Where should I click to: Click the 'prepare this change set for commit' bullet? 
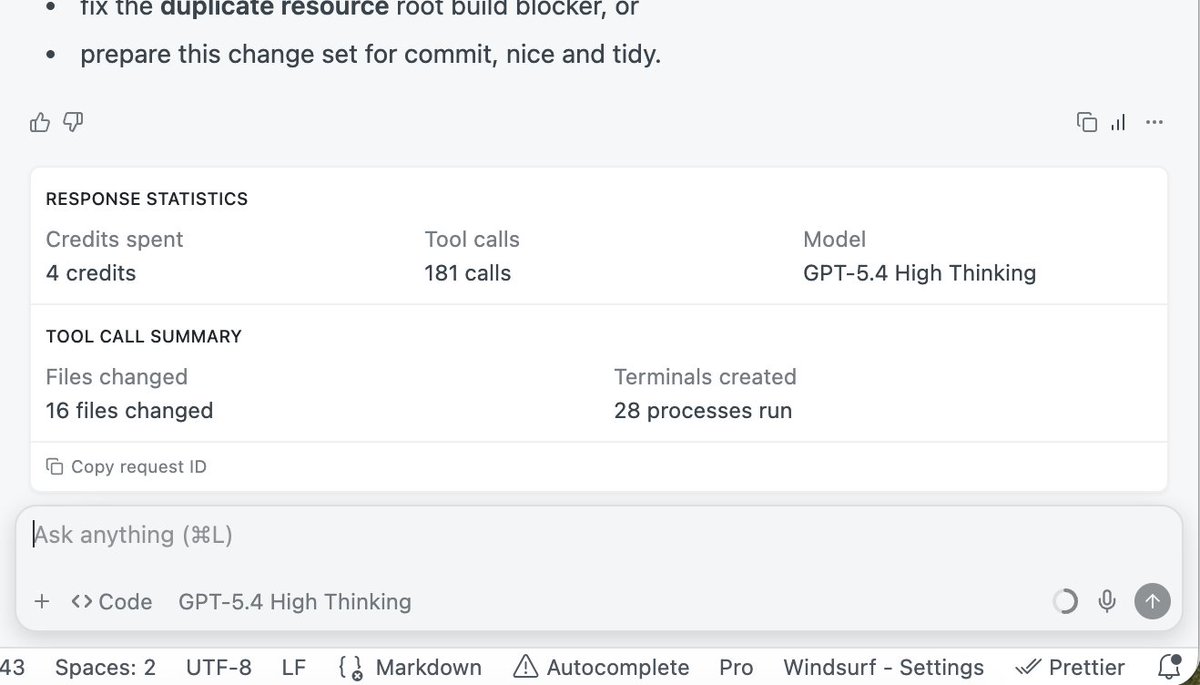click(x=371, y=54)
